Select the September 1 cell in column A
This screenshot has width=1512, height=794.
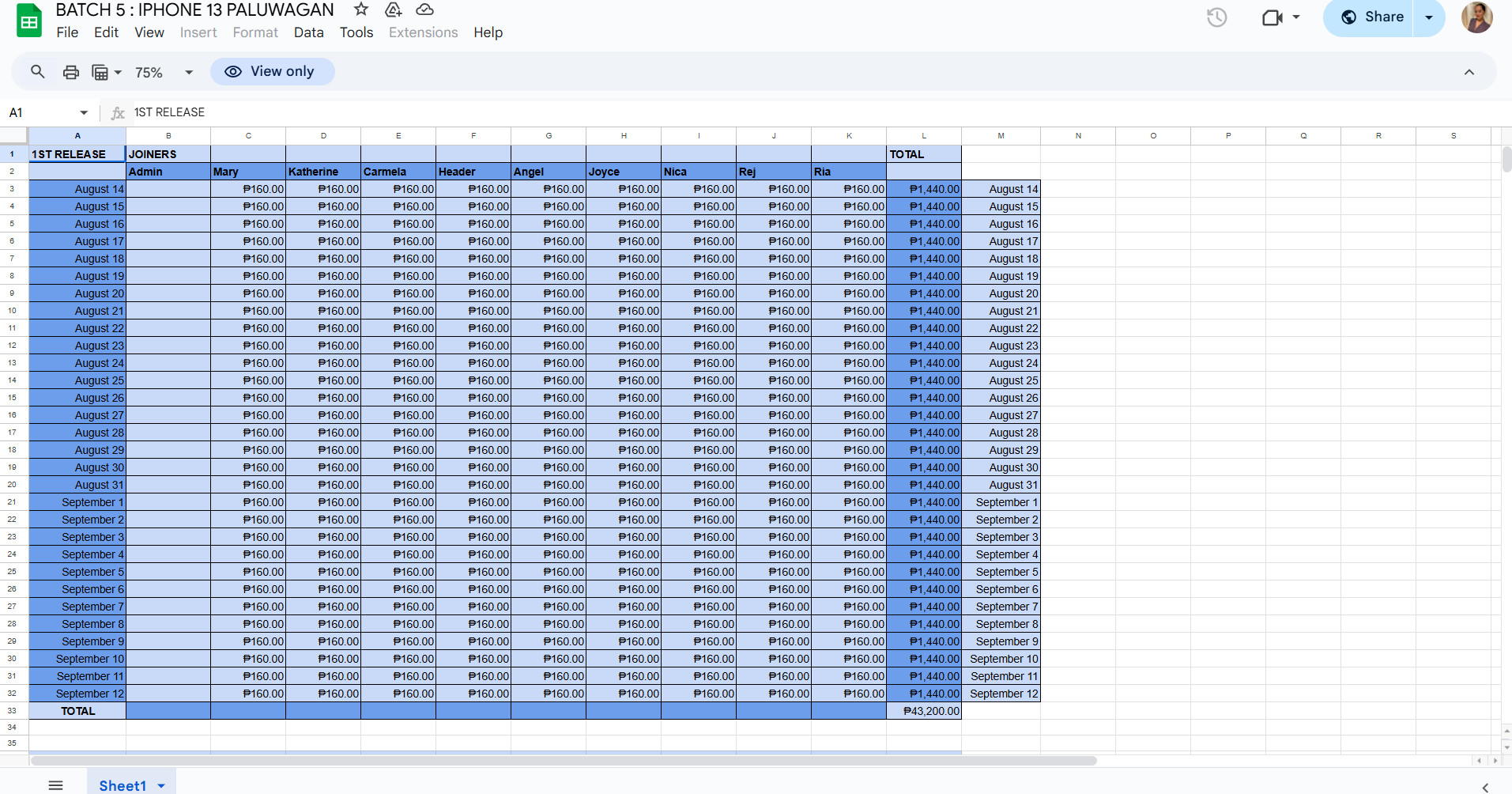[x=77, y=502]
